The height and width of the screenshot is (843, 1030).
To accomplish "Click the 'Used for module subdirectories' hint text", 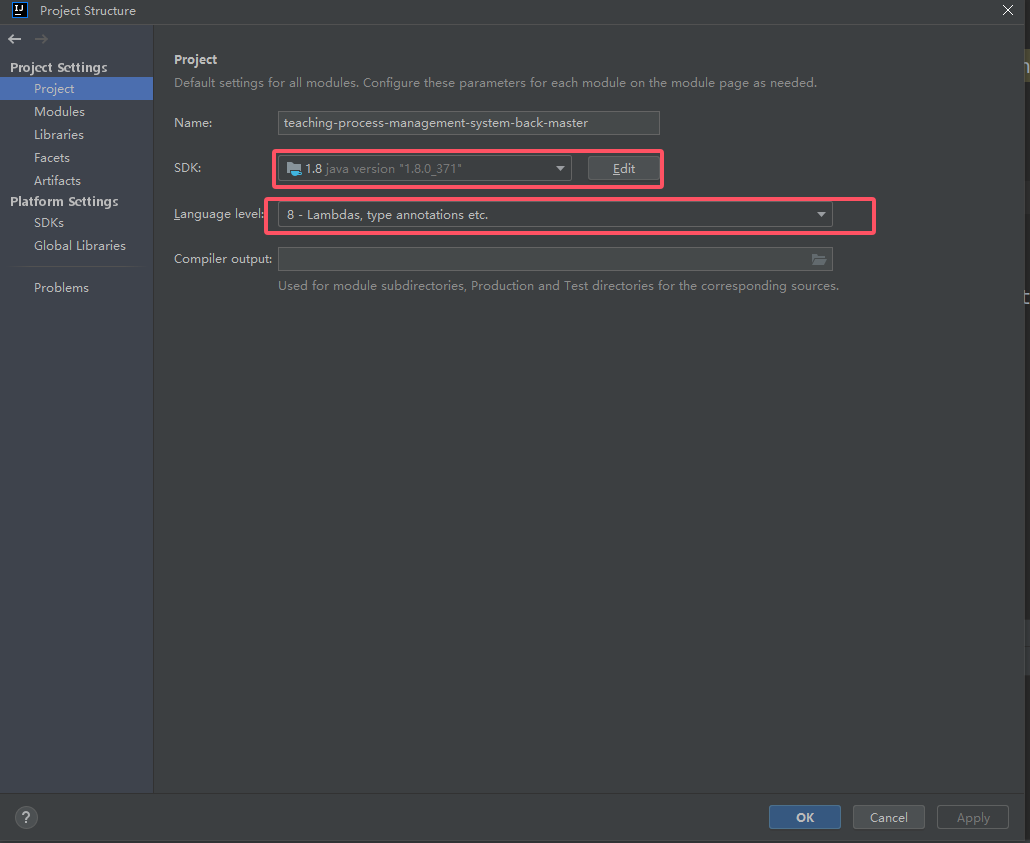I will click(x=558, y=286).
